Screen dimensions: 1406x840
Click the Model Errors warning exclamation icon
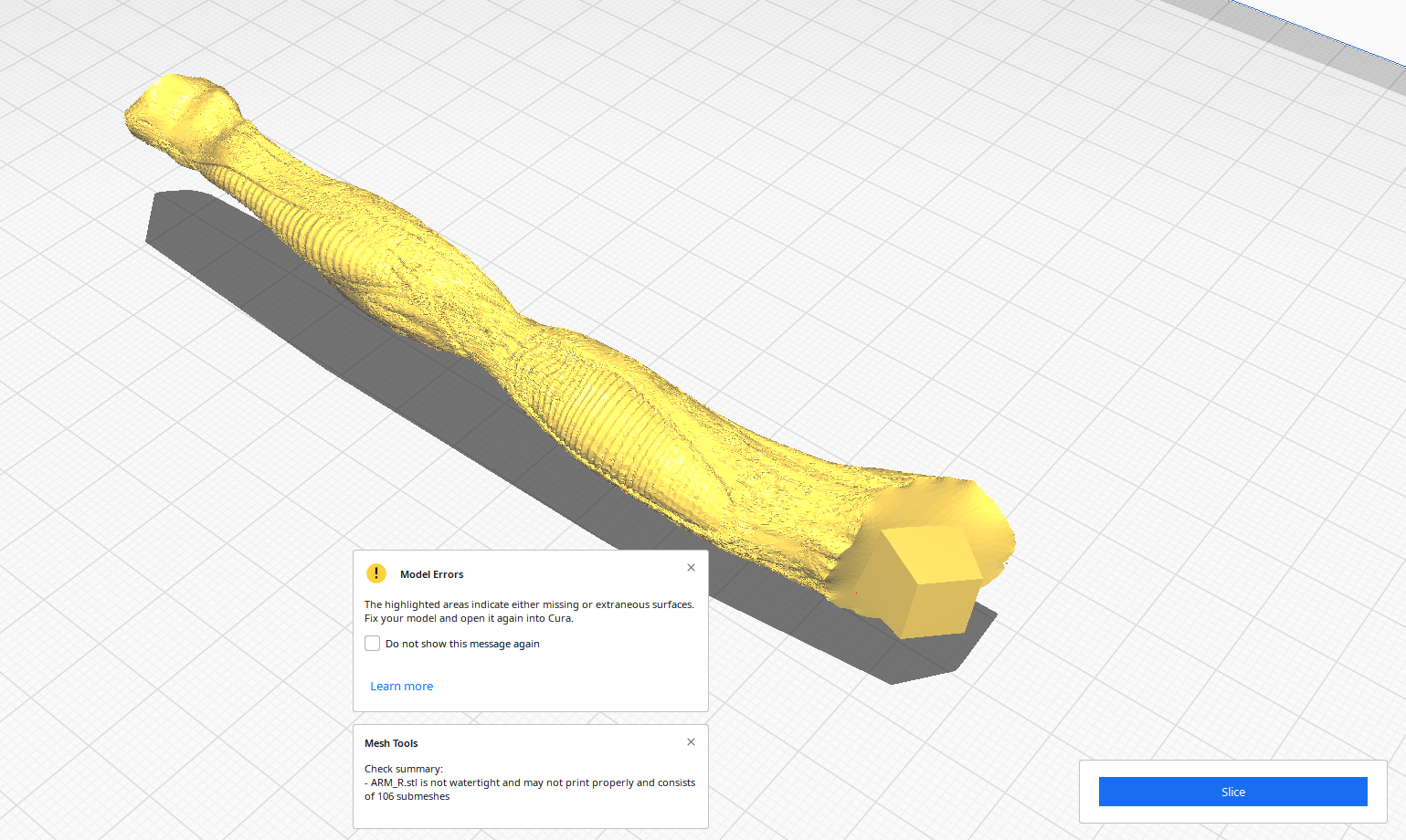point(375,573)
